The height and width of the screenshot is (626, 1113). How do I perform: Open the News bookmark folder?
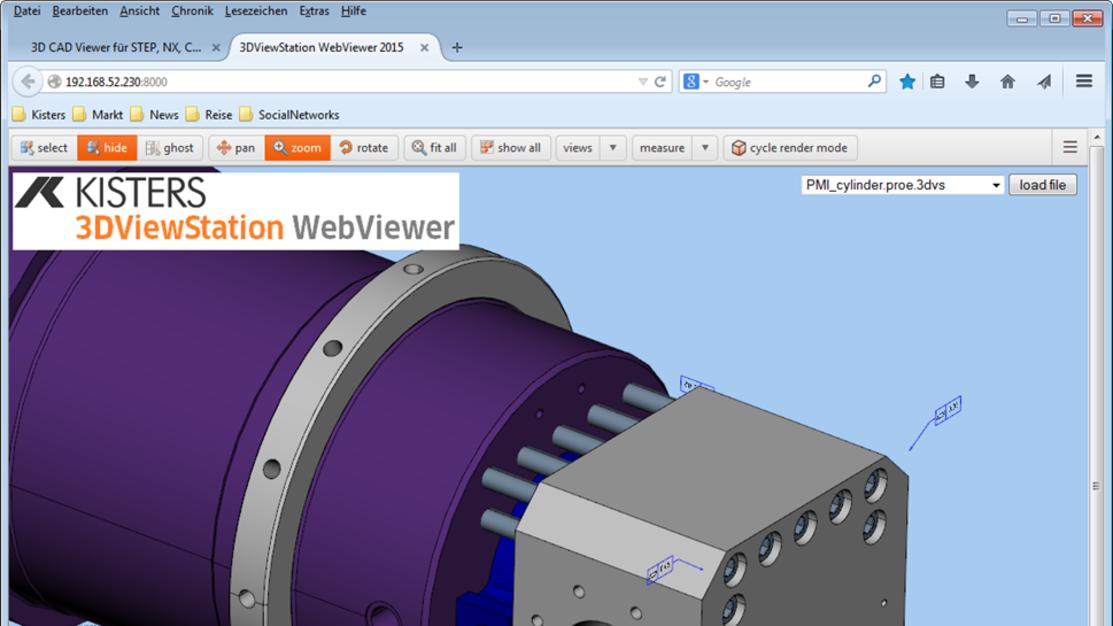click(154, 114)
